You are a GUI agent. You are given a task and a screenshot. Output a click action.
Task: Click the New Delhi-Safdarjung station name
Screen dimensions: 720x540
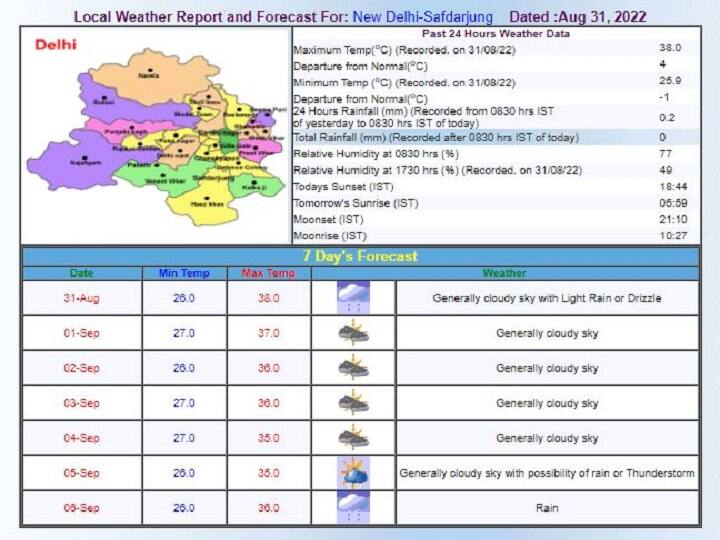[422, 17]
